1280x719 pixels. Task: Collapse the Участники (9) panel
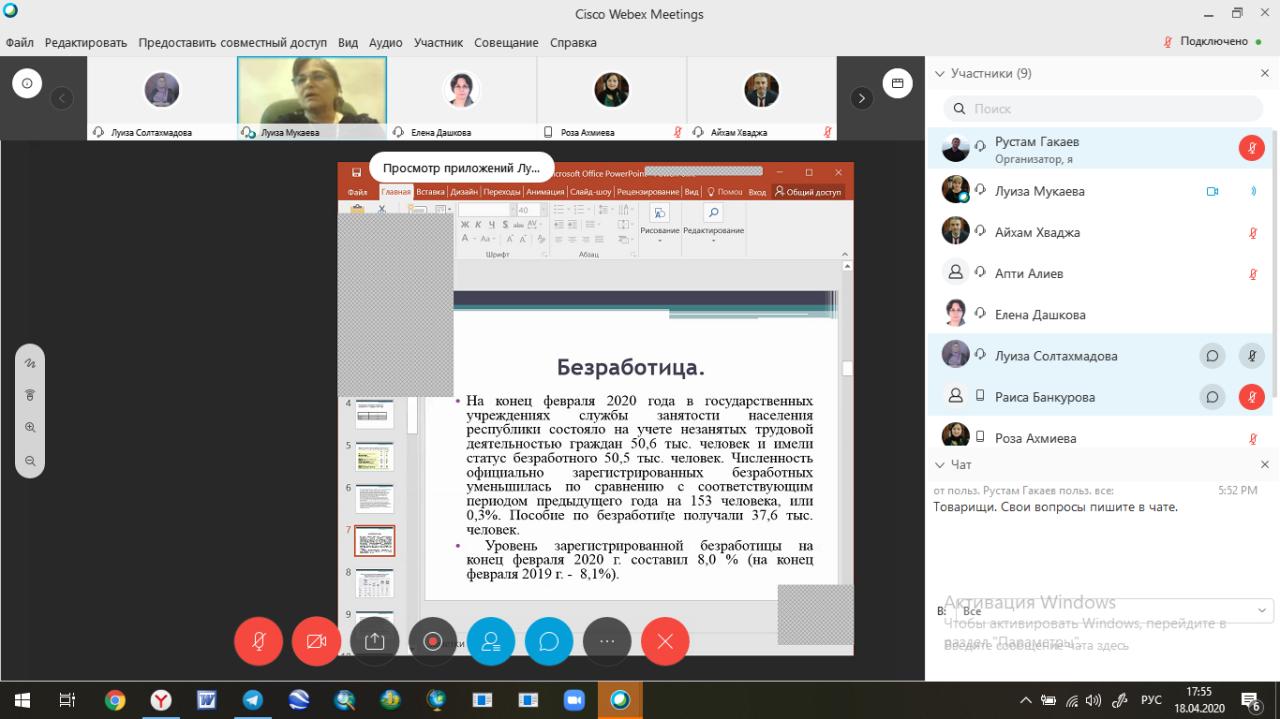(x=939, y=73)
